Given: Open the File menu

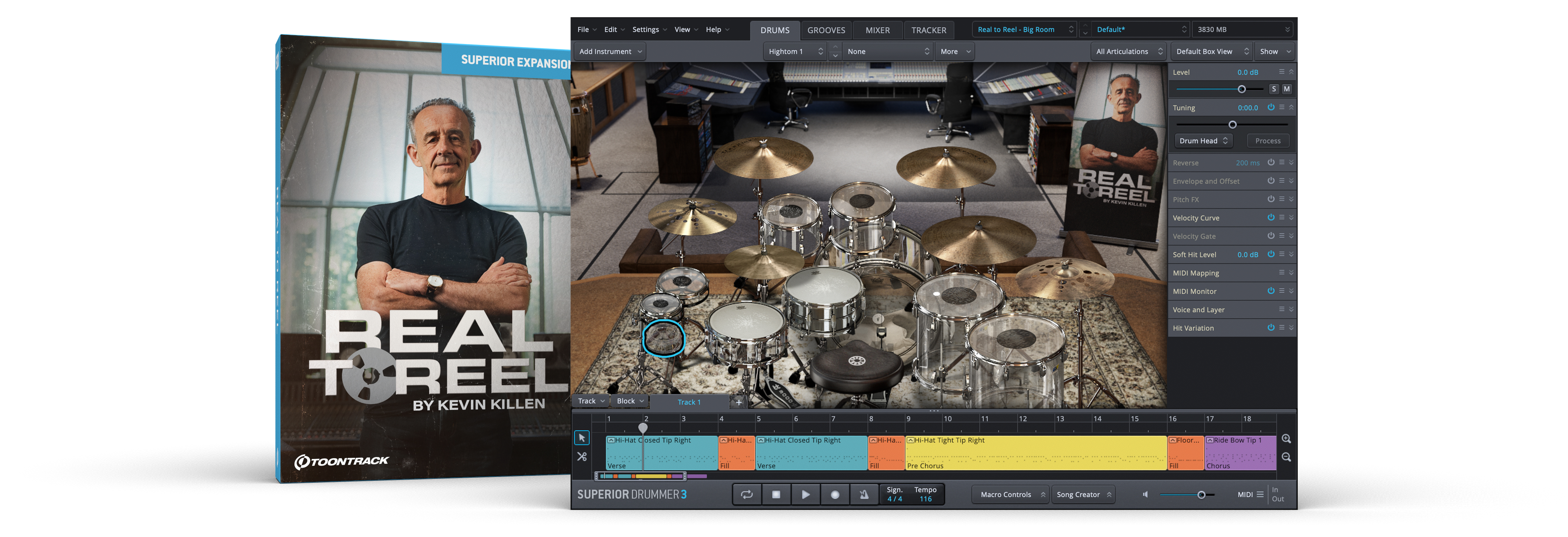Looking at the screenshot, I should pos(587,29).
